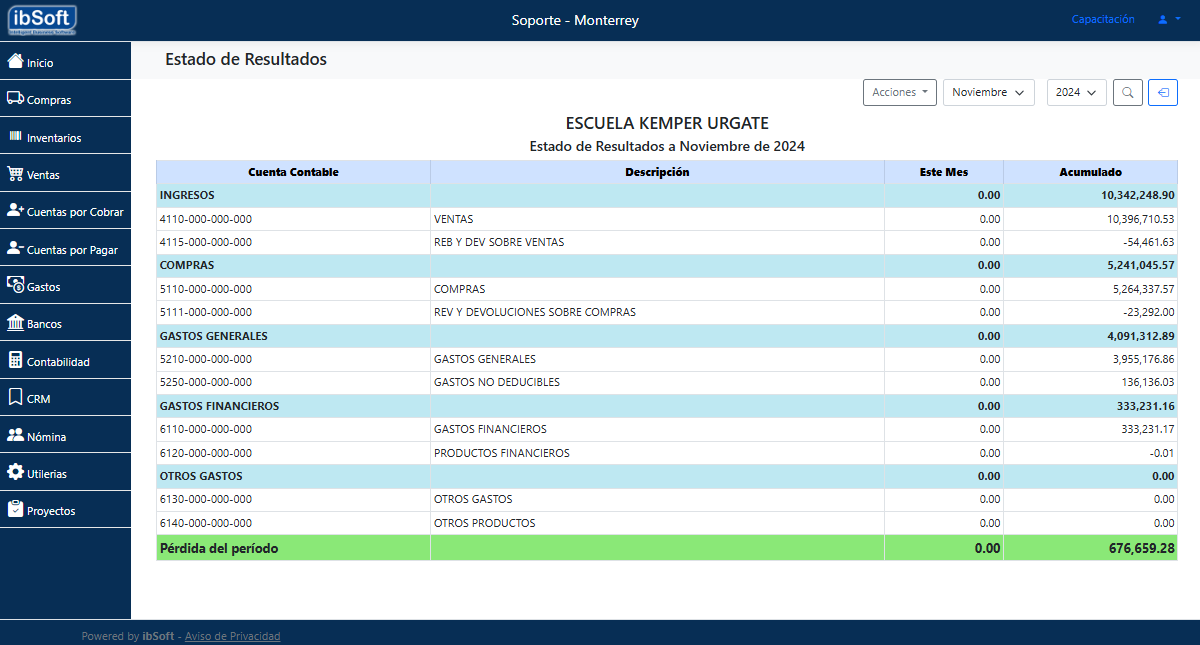
Task: Open Utilerías gear icon
Action: pyautogui.click(x=15, y=473)
